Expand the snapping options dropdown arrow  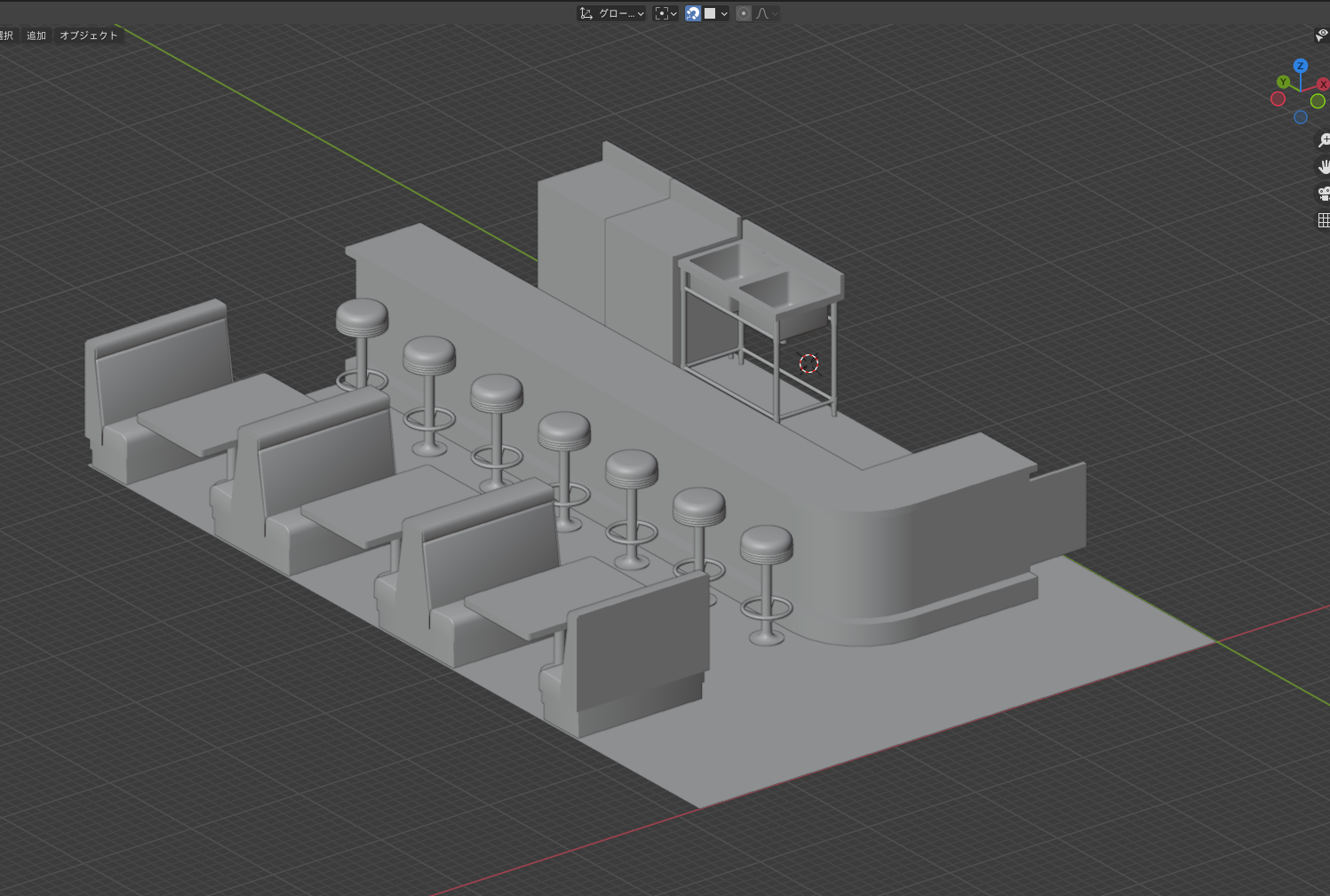click(x=725, y=13)
